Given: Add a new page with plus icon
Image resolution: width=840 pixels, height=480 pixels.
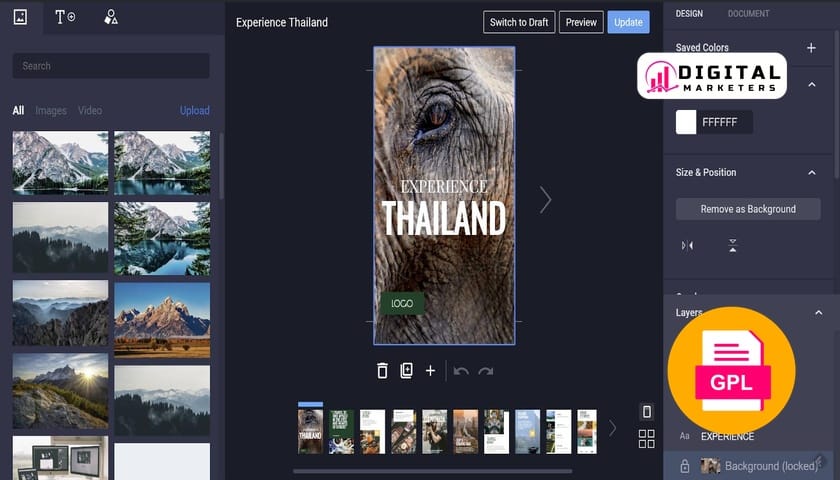Looking at the screenshot, I should [x=431, y=371].
